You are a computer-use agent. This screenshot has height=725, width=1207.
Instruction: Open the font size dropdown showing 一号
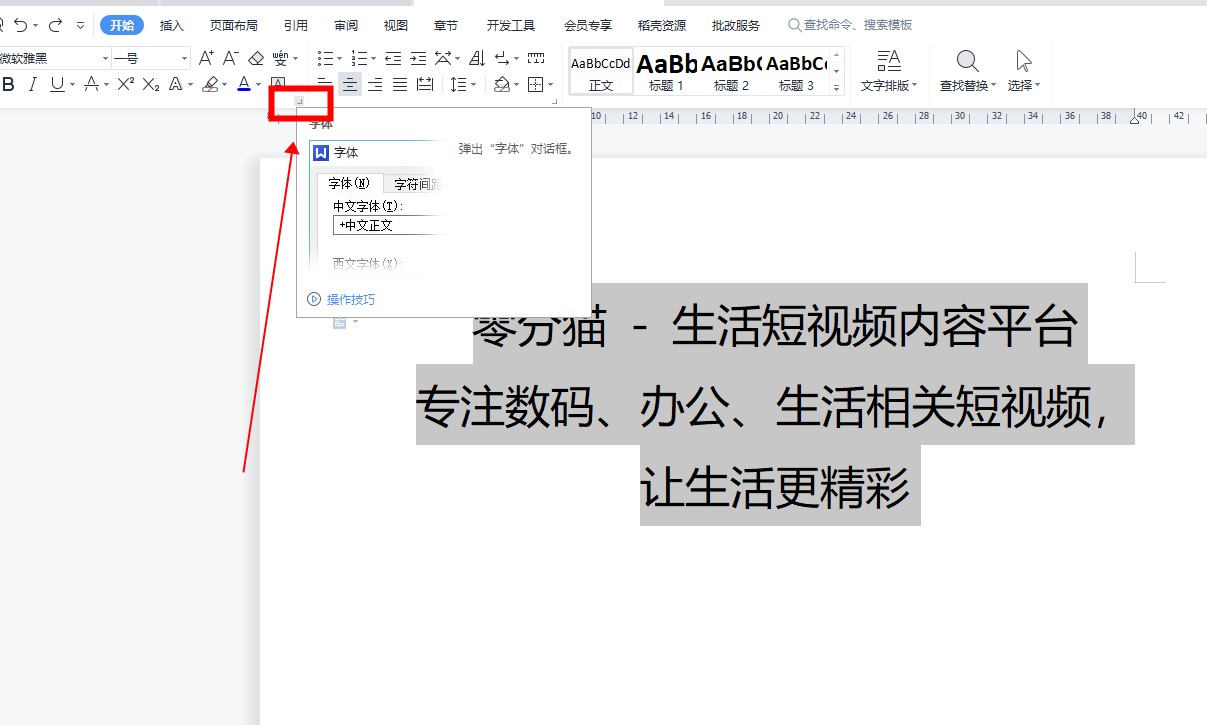(183, 59)
